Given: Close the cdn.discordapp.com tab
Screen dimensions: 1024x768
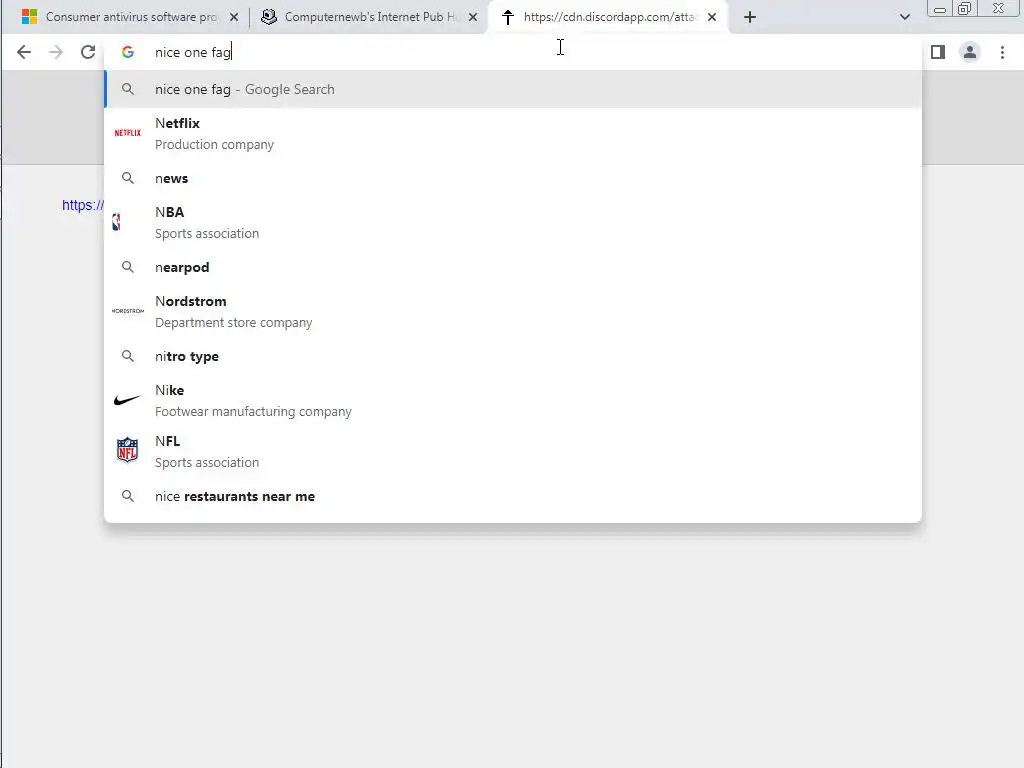Looking at the screenshot, I should (712, 17).
